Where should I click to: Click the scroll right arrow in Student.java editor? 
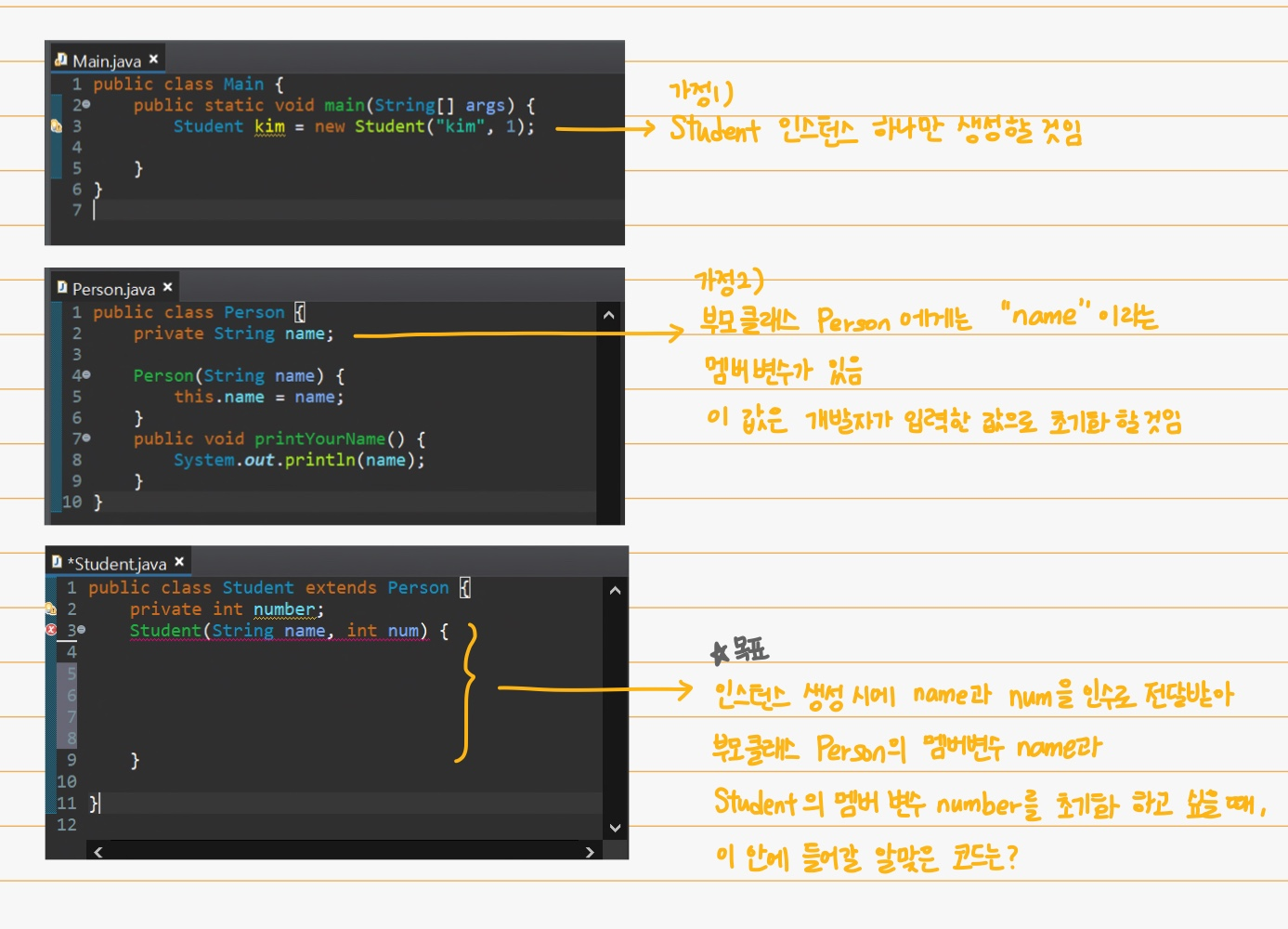click(589, 851)
